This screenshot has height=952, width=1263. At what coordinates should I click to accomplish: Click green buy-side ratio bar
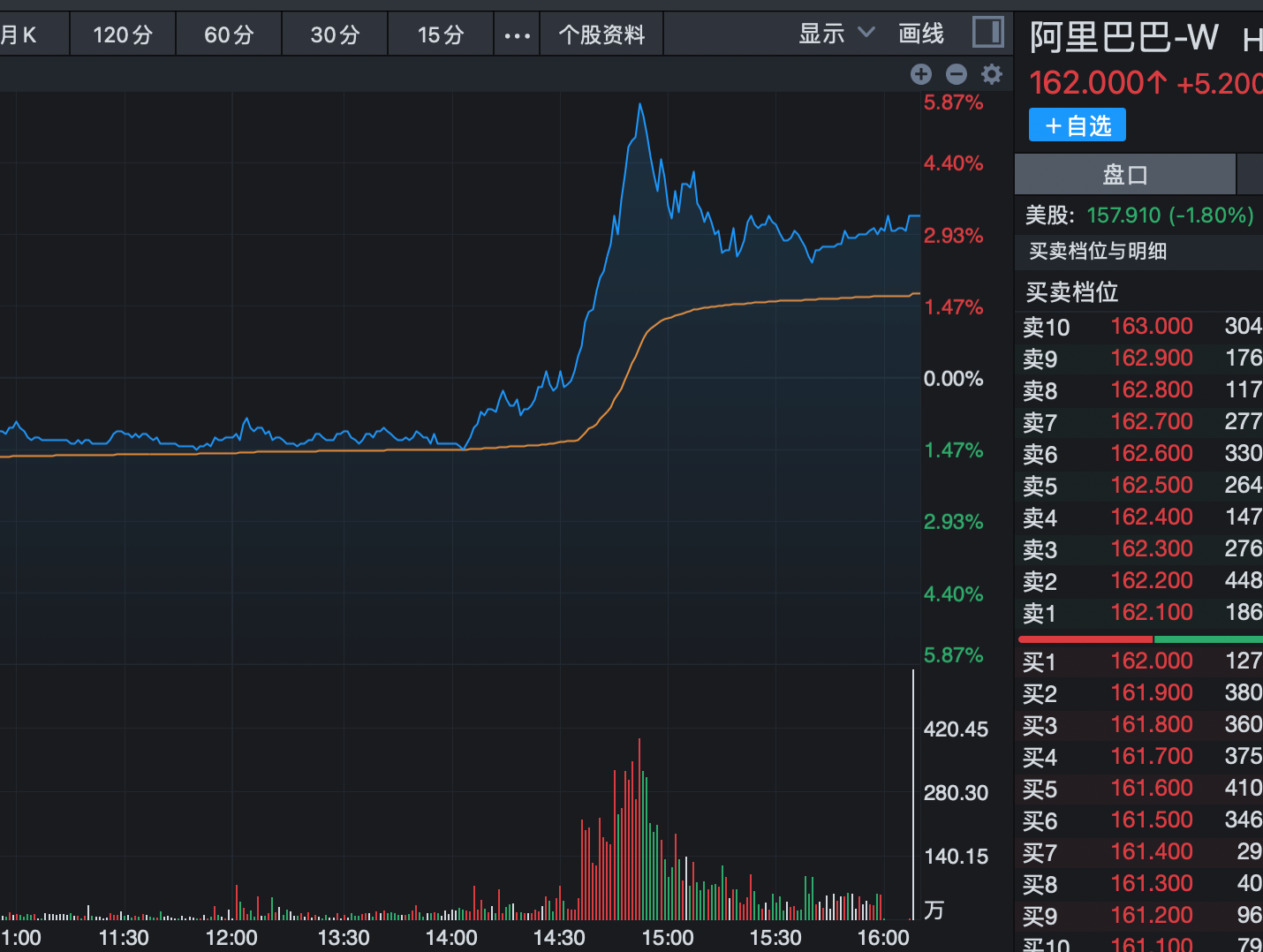pyautogui.click(x=1208, y=638)
